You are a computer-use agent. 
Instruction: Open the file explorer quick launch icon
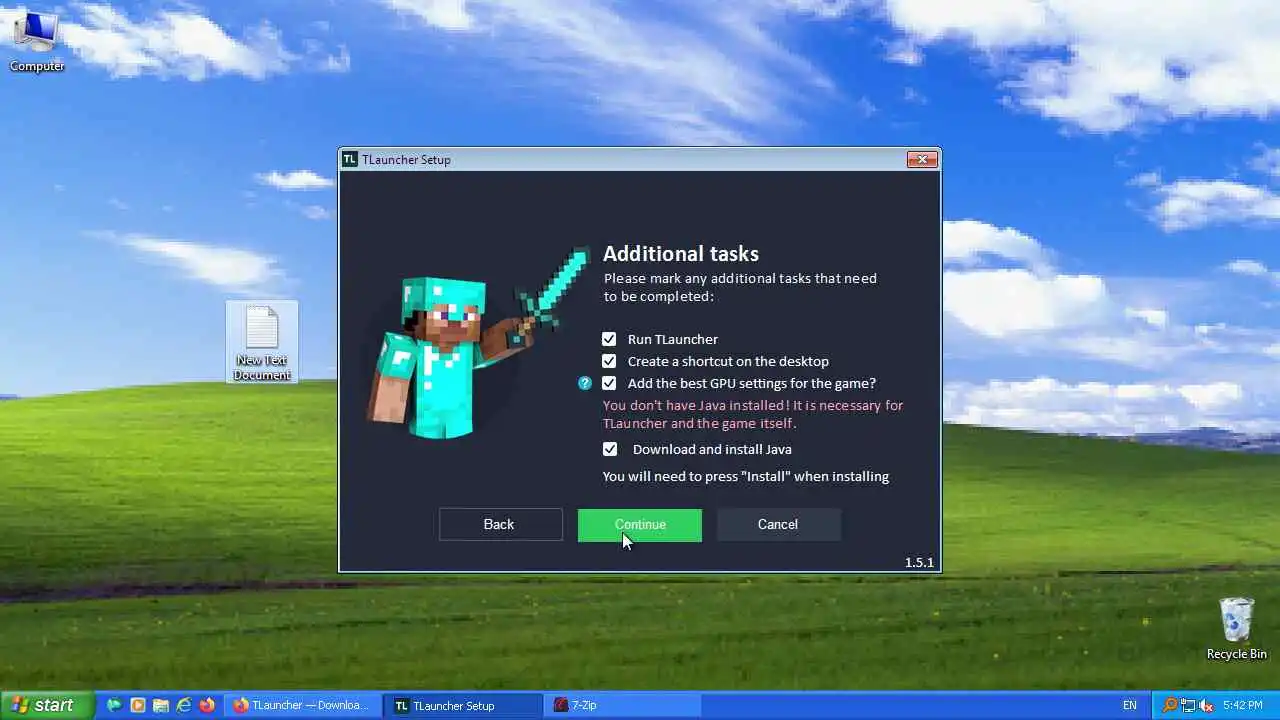click(x=161, y=705)
